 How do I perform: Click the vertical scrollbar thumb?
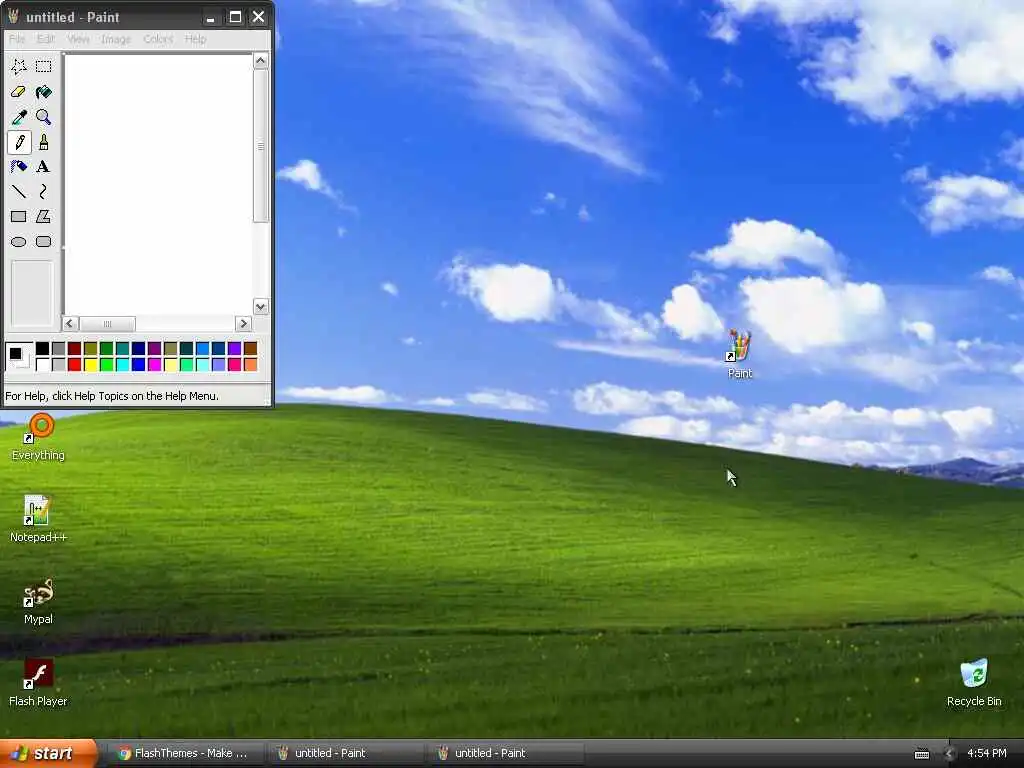(261, 146)
